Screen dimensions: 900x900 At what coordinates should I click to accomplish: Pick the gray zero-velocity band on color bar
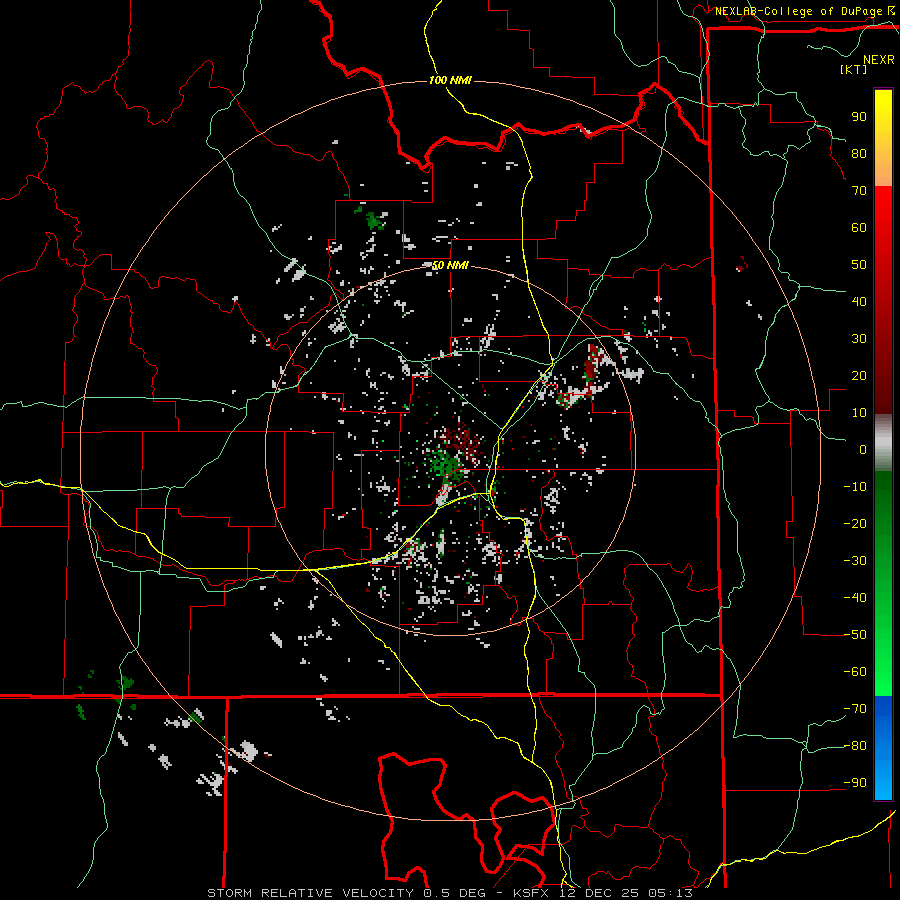tap(883, 443)
